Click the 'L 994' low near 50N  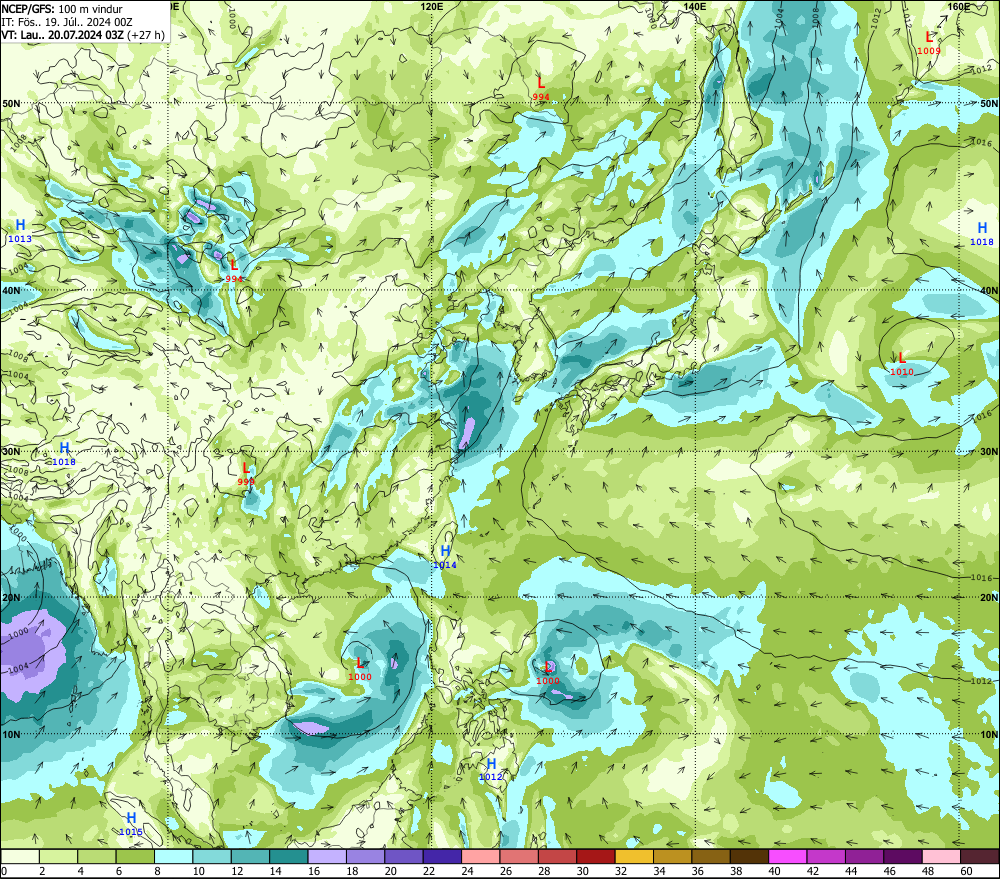point(541,89)
